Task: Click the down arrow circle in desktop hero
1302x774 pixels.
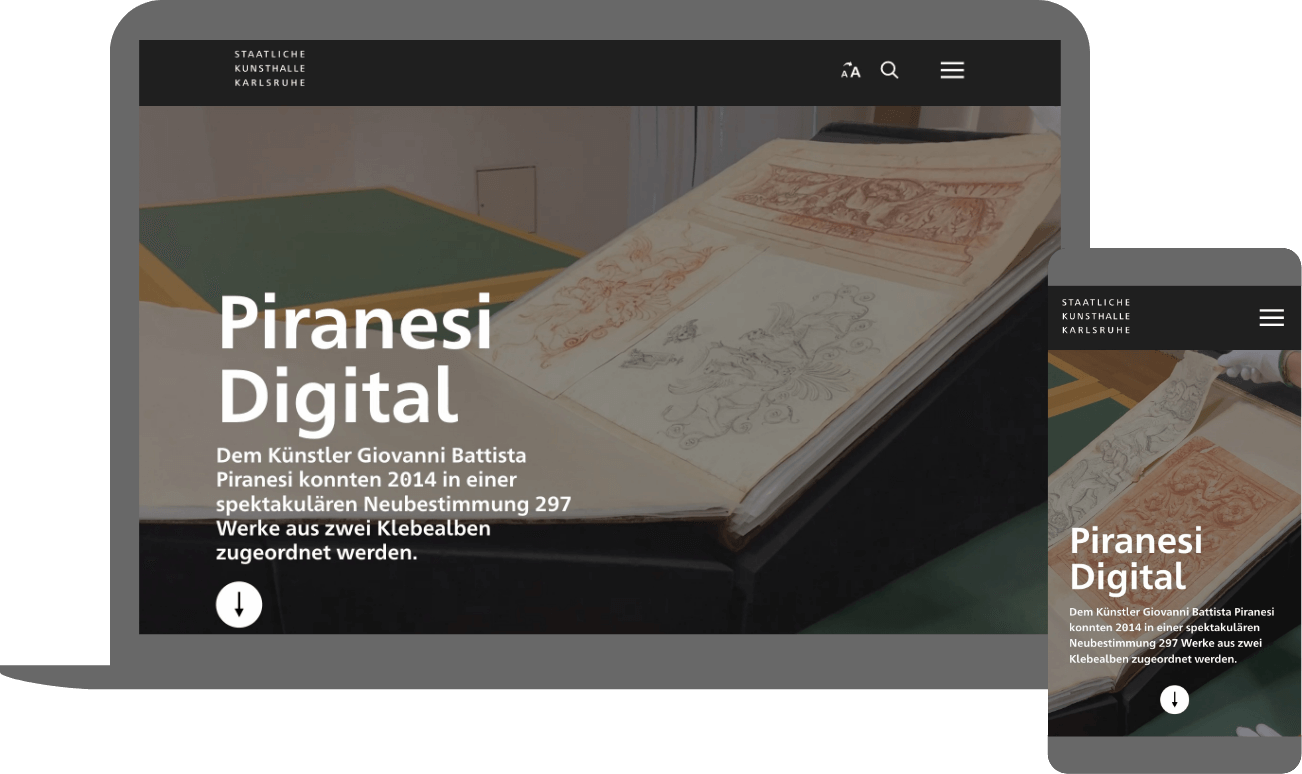Action: 239,605
